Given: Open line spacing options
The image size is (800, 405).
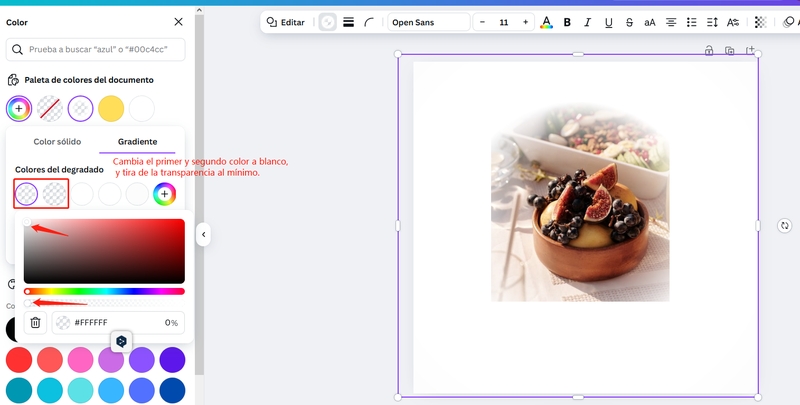Looking at the screenshot, I should click(712, 22).
